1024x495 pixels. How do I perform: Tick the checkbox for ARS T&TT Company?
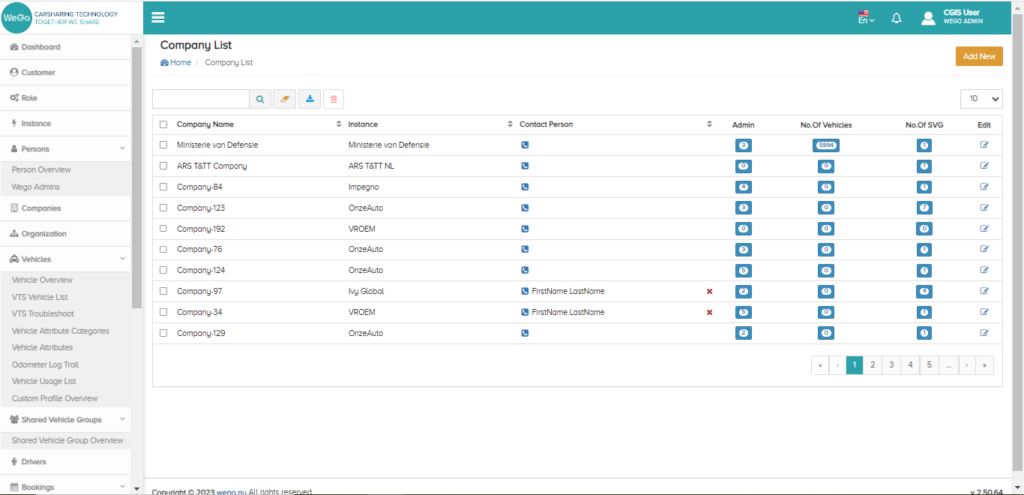click(164, 166)
